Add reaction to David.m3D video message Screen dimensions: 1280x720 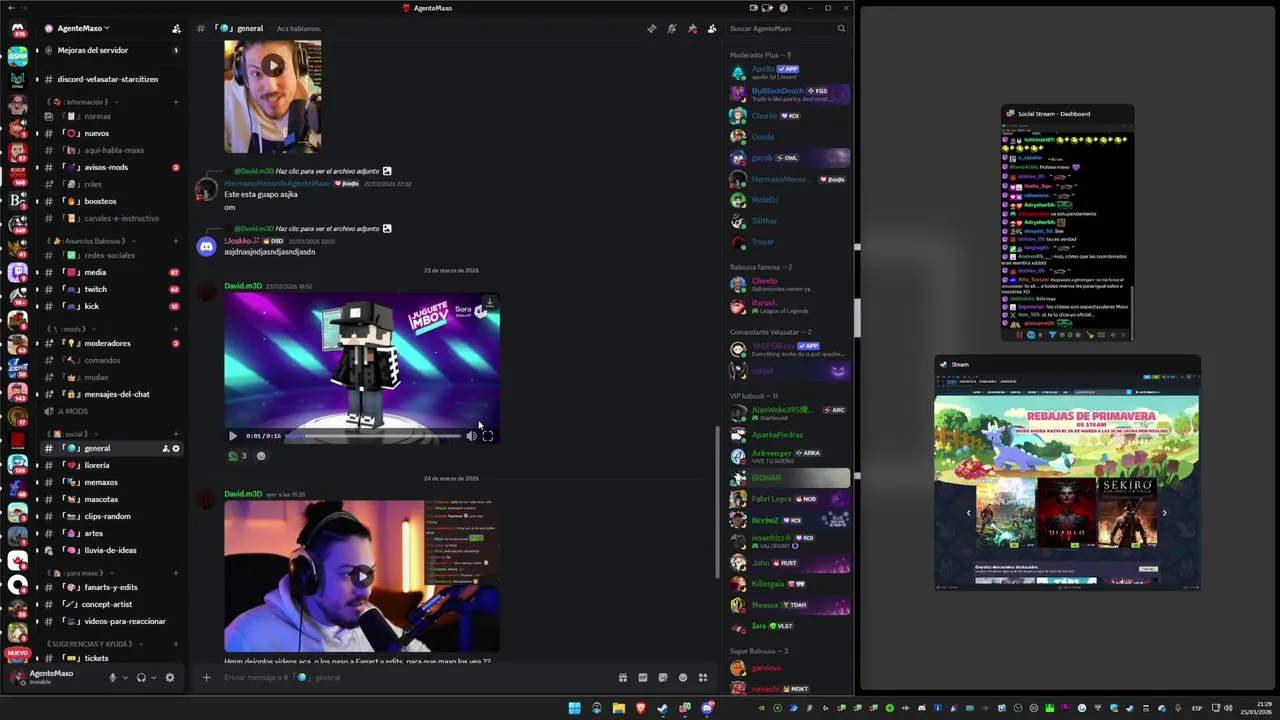click(261, 456)
